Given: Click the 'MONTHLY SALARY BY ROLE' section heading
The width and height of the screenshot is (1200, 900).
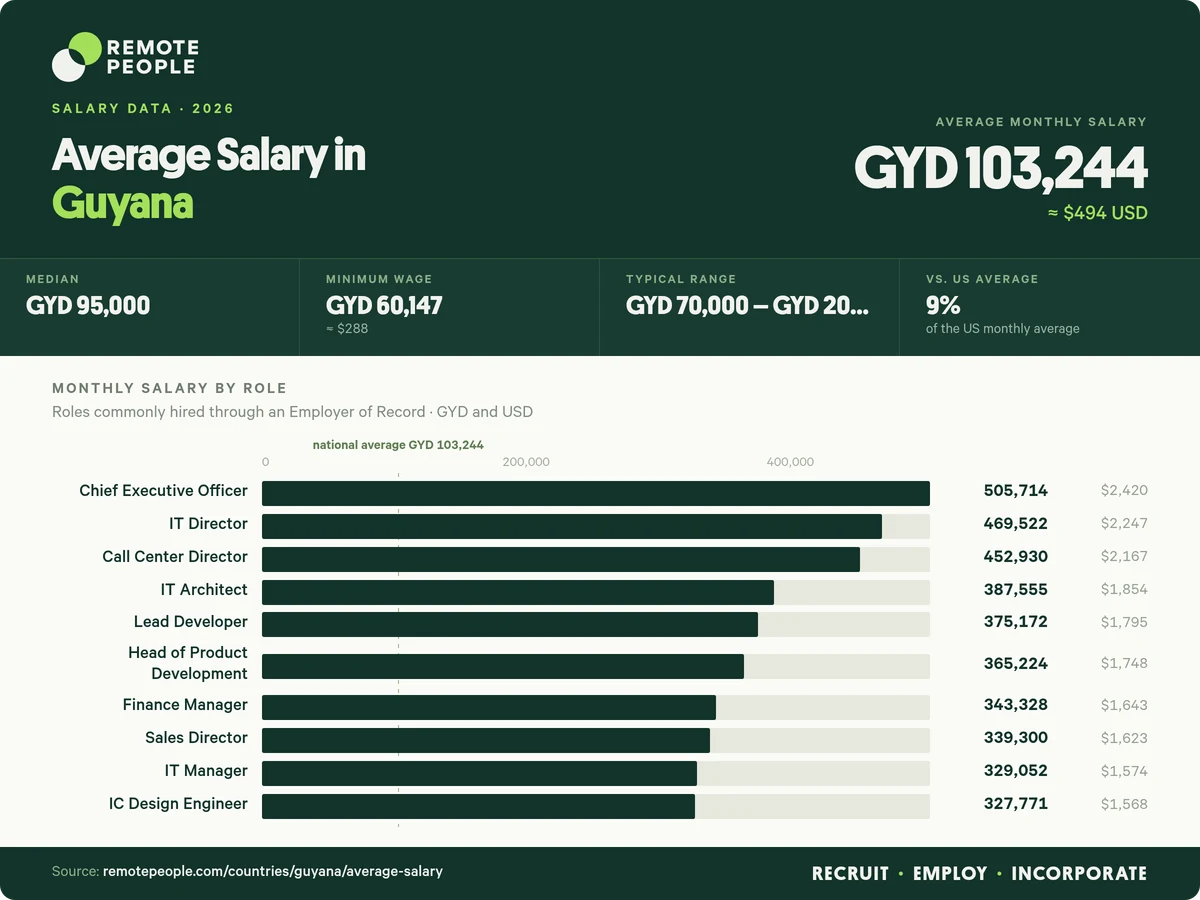Looking at the screenshot, I should point(169,388).
